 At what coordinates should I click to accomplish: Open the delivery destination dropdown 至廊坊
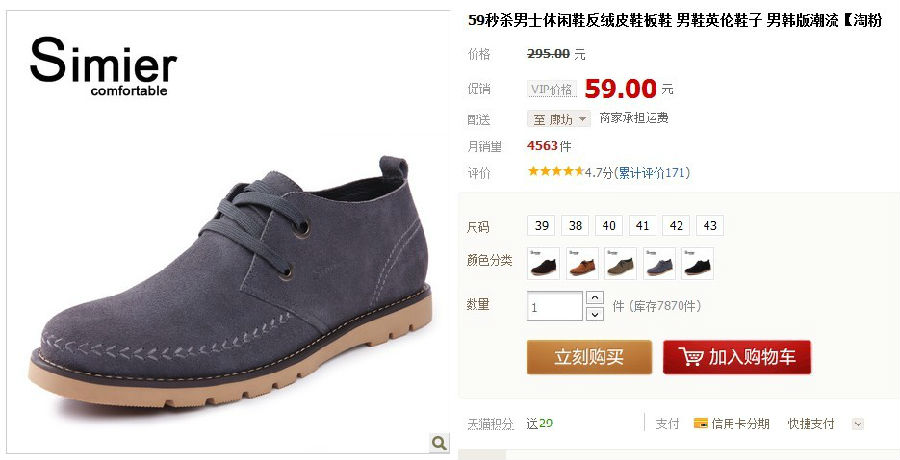(559, 119)
